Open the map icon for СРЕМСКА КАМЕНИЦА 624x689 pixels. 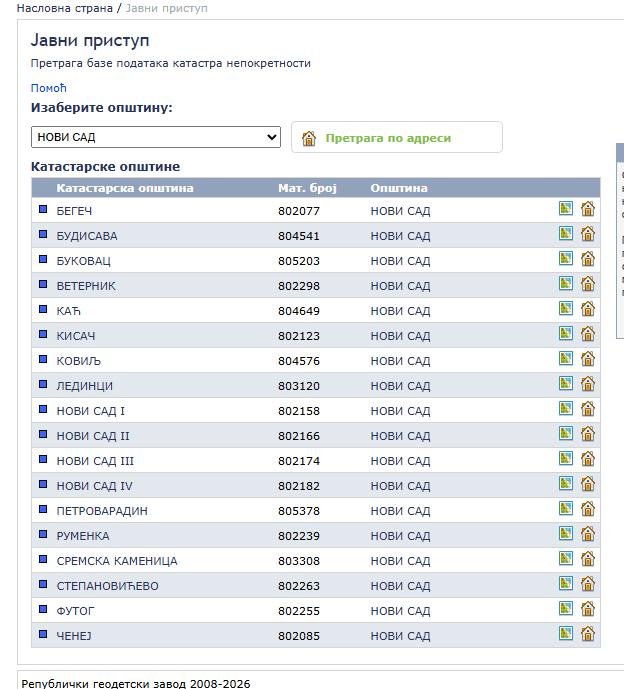[566, 559]
